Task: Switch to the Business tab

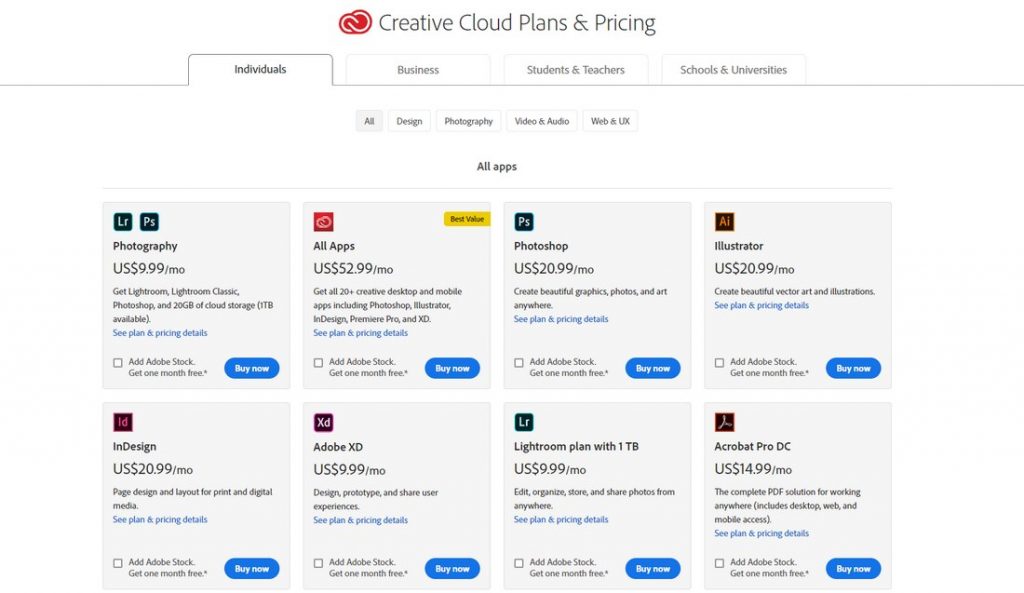Action: pos(418,70)
